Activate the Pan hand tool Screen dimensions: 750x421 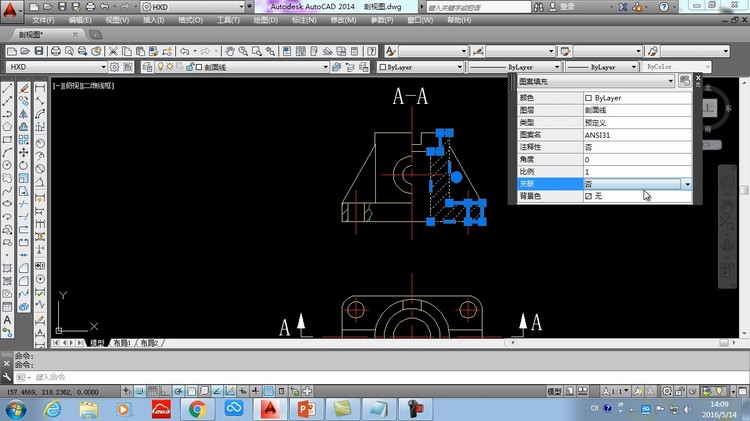coord(230,51)
